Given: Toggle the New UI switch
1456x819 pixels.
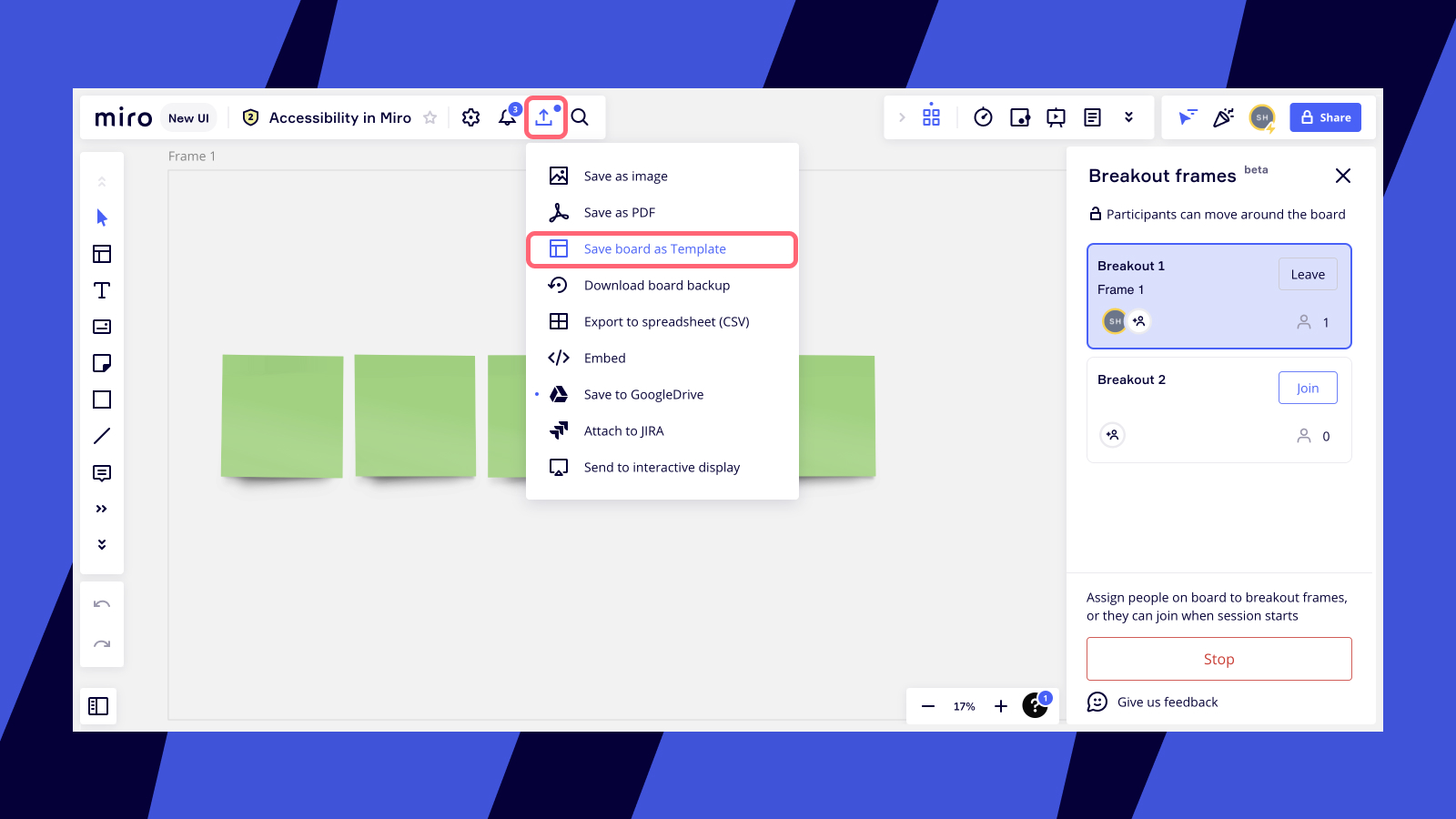Looking at the screenshot, I should pos(188,117).
